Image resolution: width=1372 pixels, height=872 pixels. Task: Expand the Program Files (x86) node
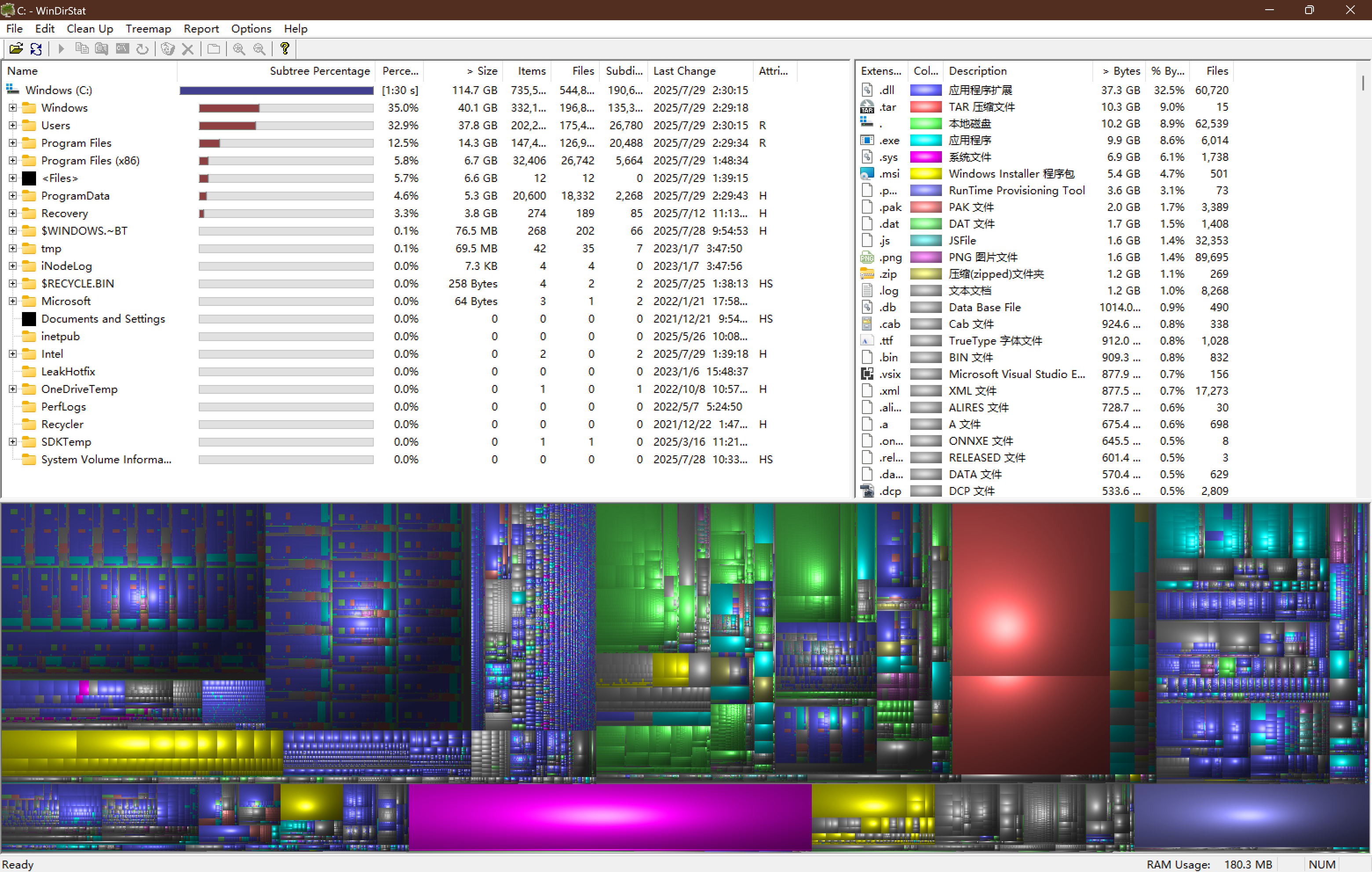(x=13, y=160)
